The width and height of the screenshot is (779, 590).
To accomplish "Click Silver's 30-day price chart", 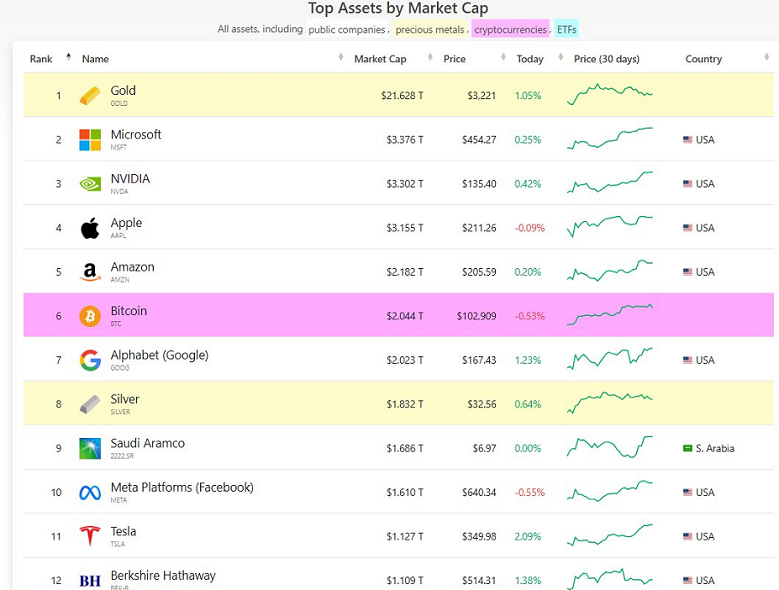I will pos(610,403).
